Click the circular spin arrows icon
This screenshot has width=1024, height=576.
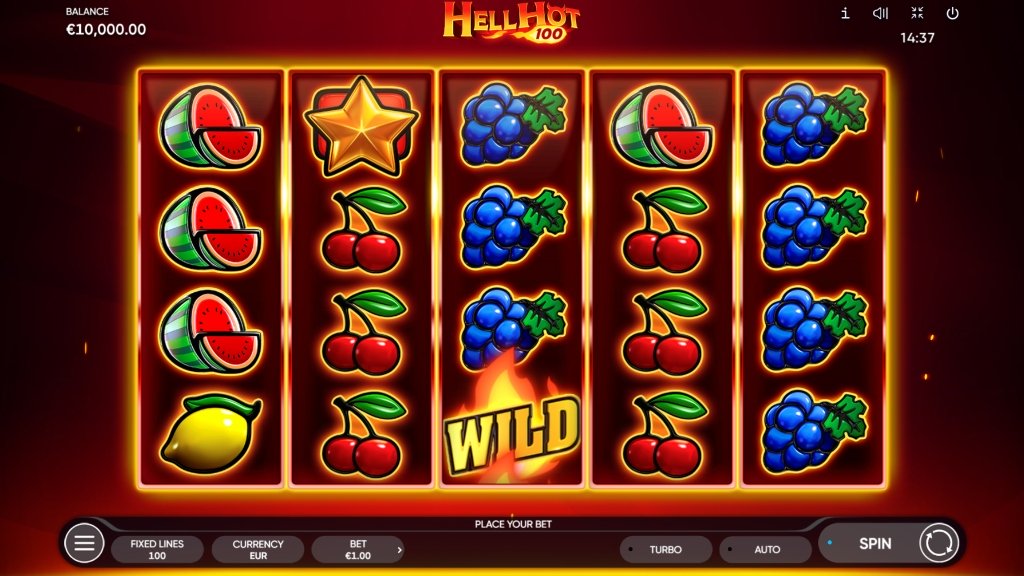938,543
